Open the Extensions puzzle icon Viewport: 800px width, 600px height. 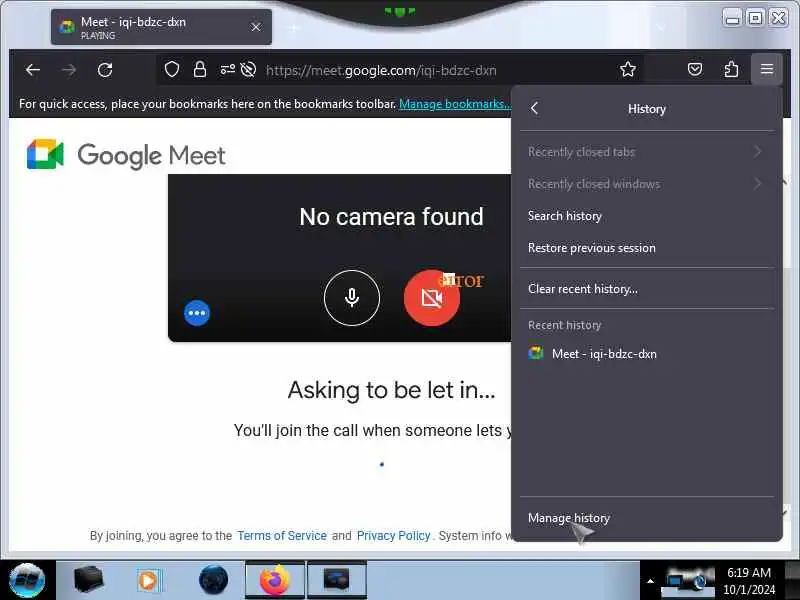click(x=731, y=69)
